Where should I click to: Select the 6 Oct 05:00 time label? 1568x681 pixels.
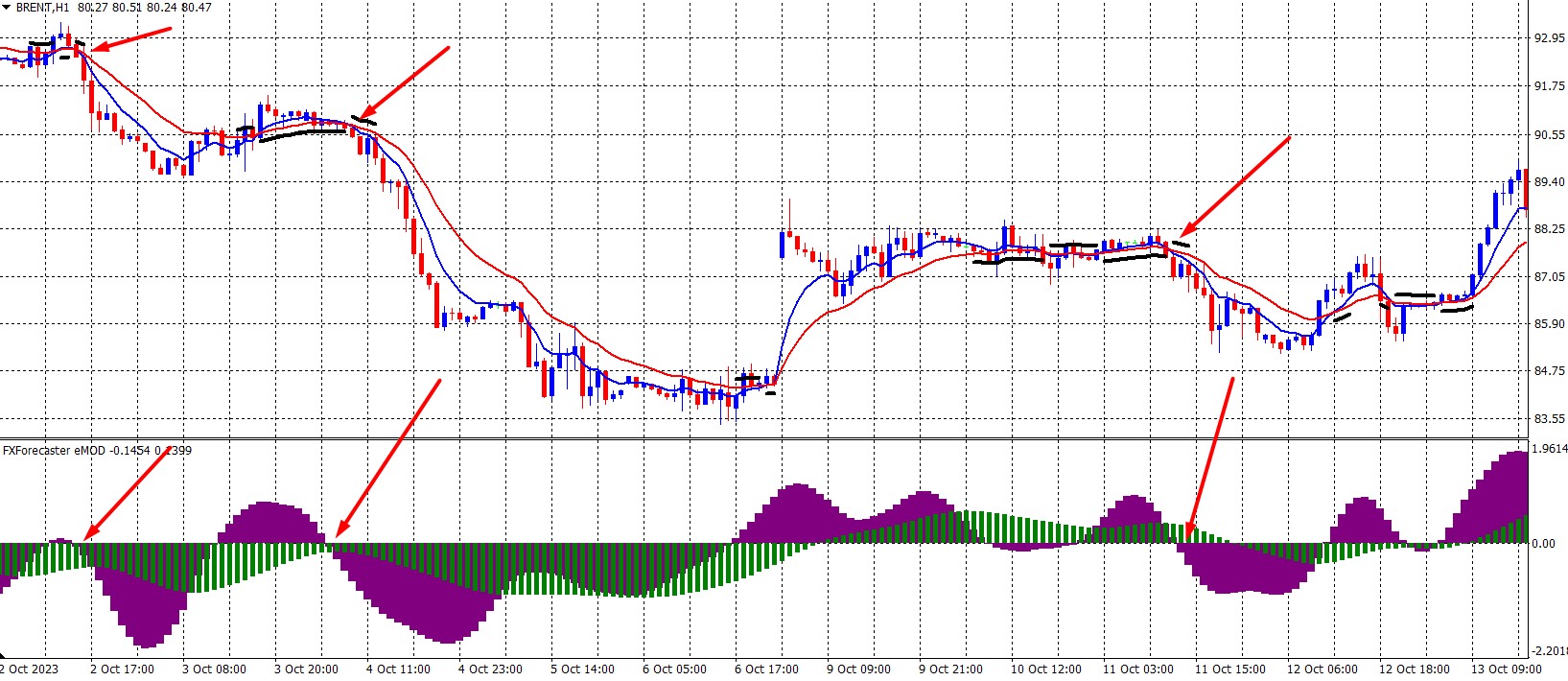click(674, 669)
